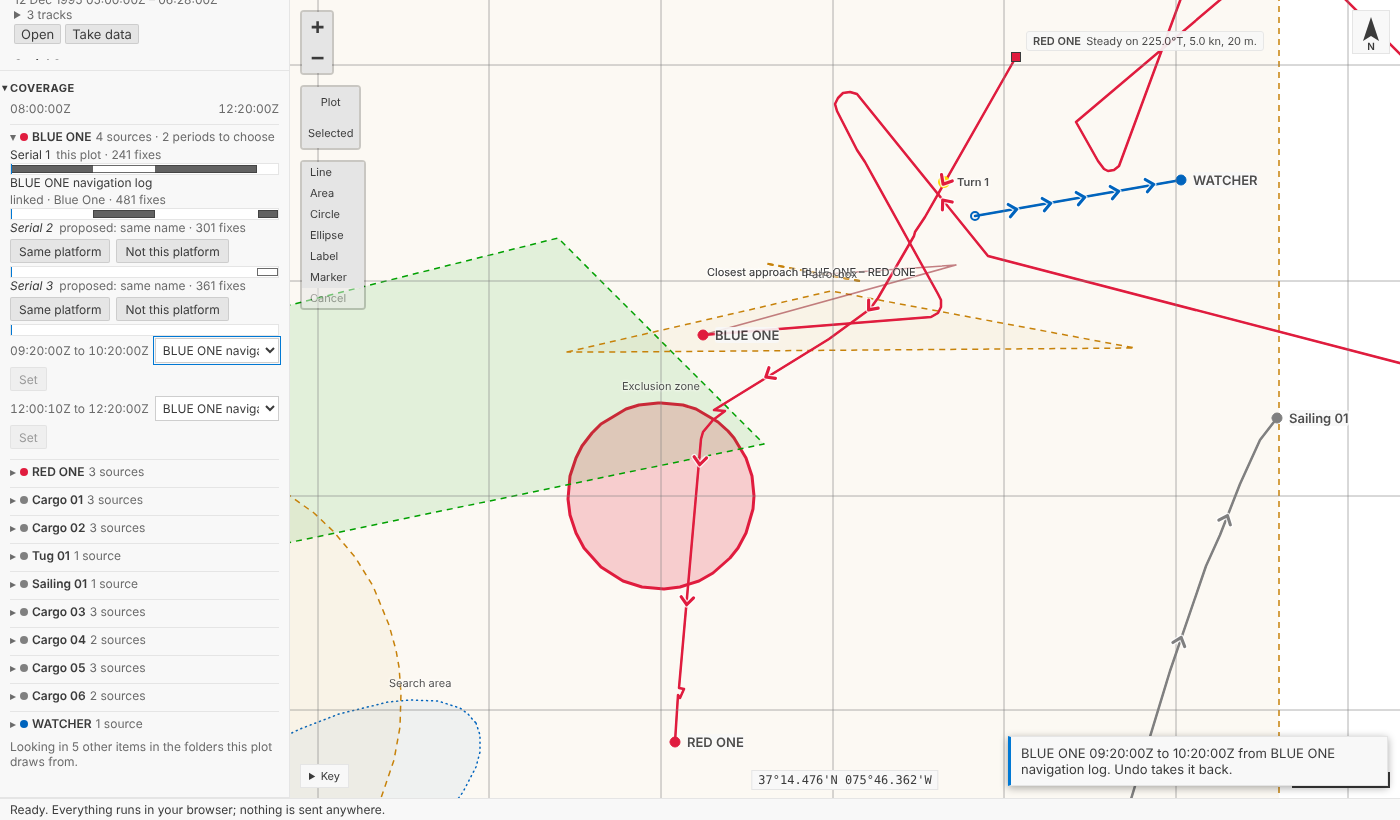Click the WATCHER track start circle
Image resolution: width=1400 pixels, height=820 pixels.
(x=975, y=216)
